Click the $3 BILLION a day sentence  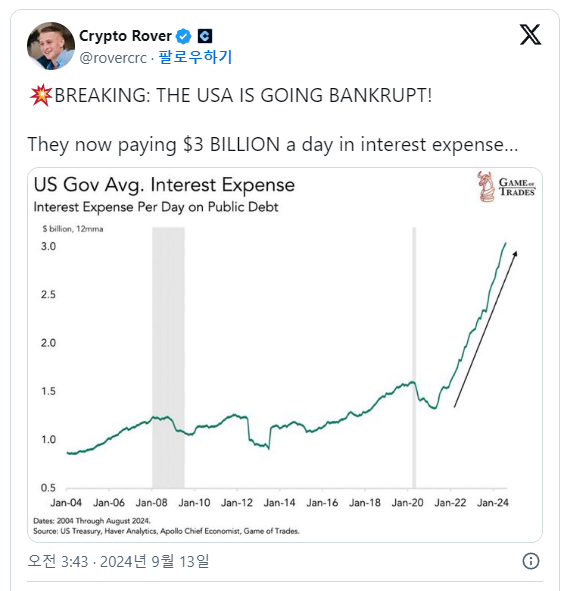[273, 145]
